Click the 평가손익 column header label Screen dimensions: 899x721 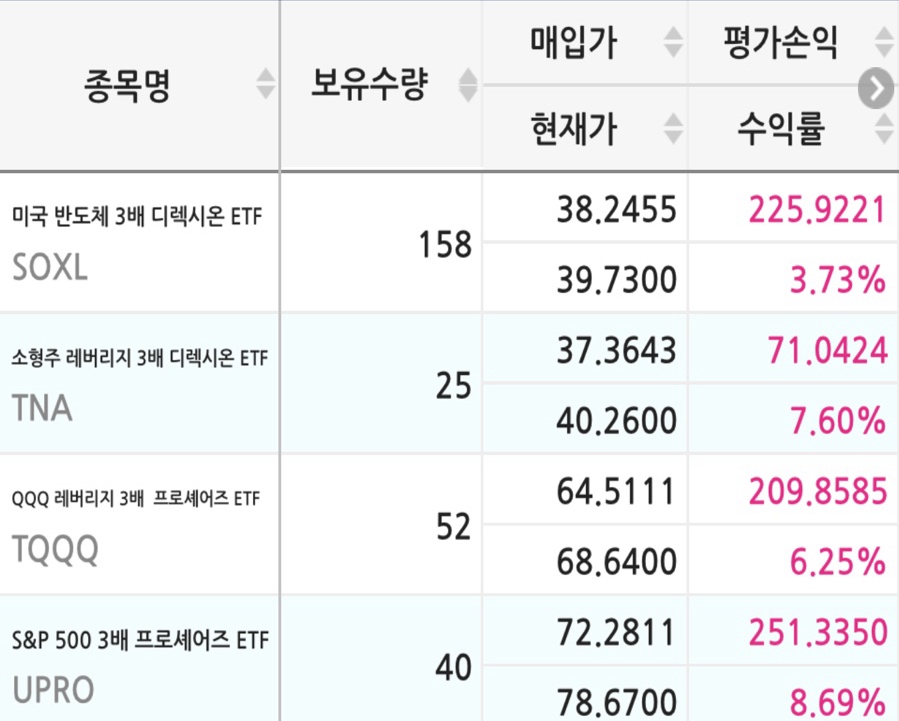pyautogui.click(x=780, y=42)
